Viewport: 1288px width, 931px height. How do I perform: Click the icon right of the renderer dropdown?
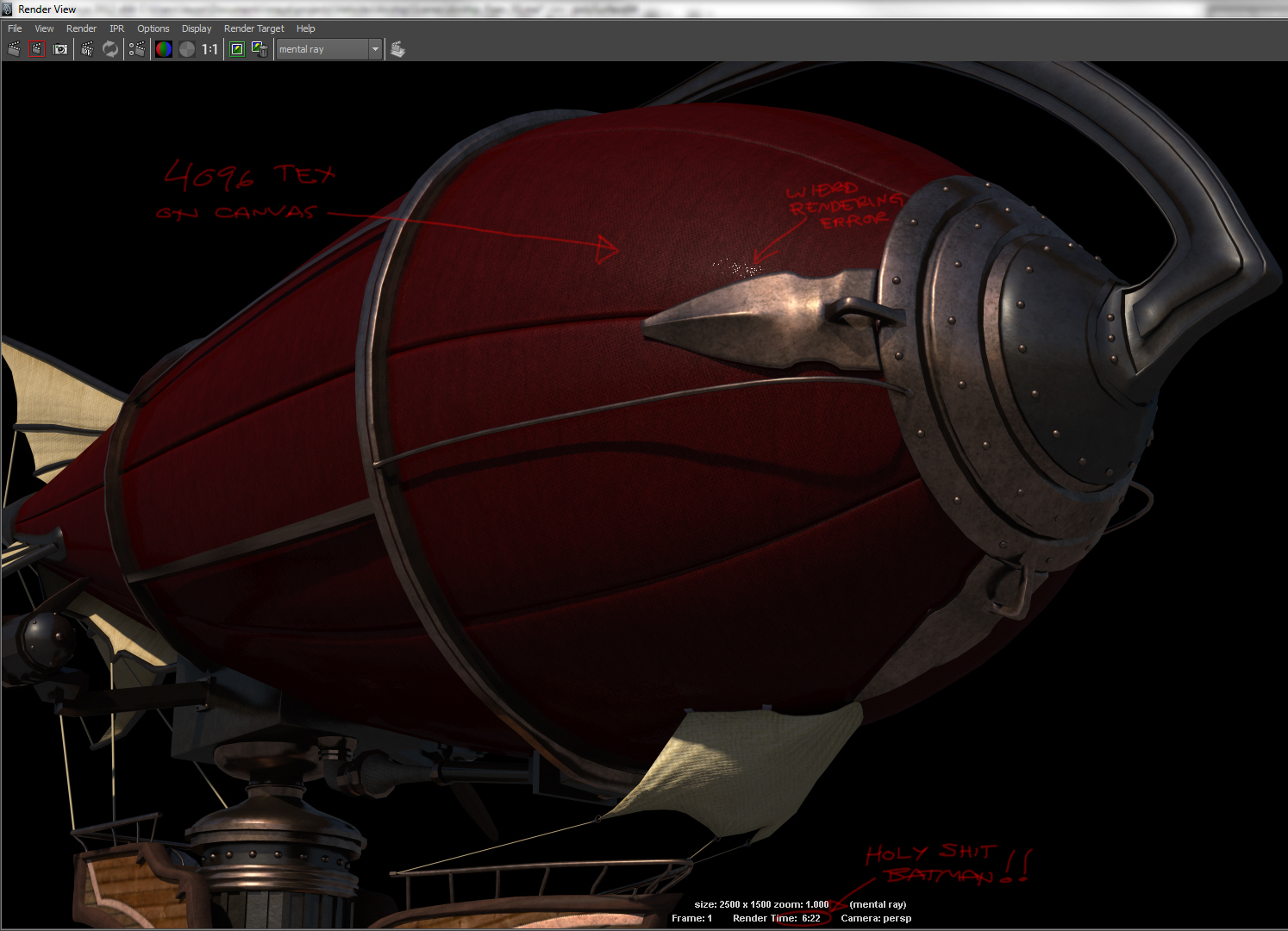[x=397, y=49]
